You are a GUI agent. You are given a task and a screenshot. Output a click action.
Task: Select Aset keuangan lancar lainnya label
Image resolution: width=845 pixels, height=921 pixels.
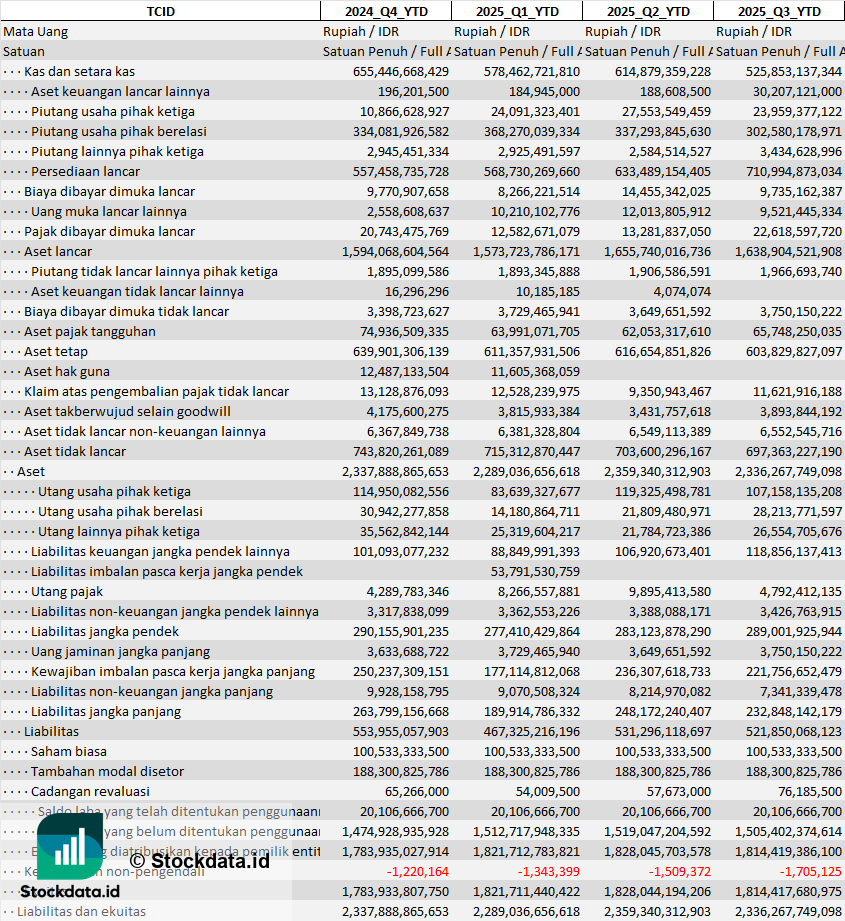pos(120,91)
